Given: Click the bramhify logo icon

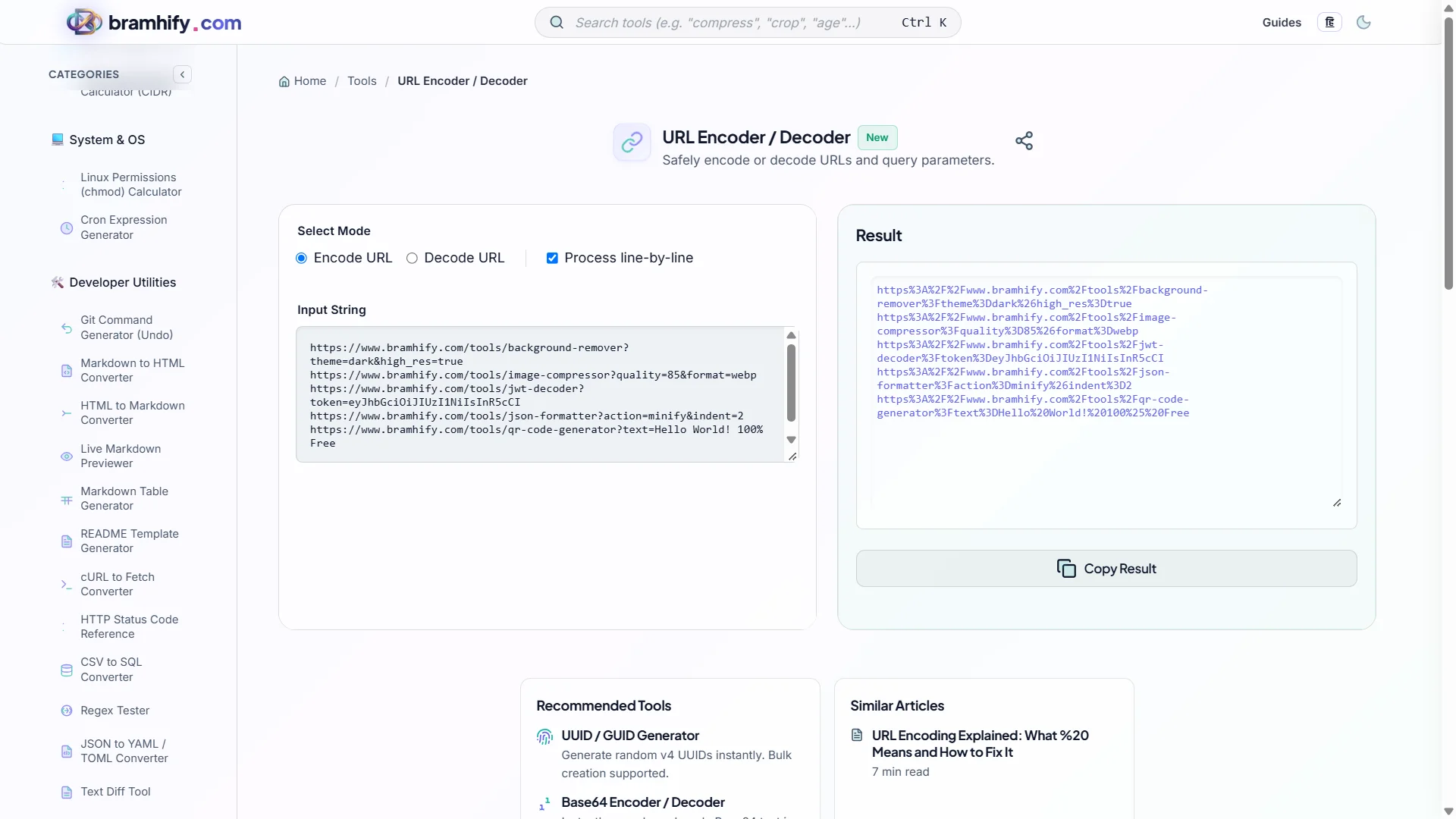Looking at the screenshot, I should coord(84,22).
